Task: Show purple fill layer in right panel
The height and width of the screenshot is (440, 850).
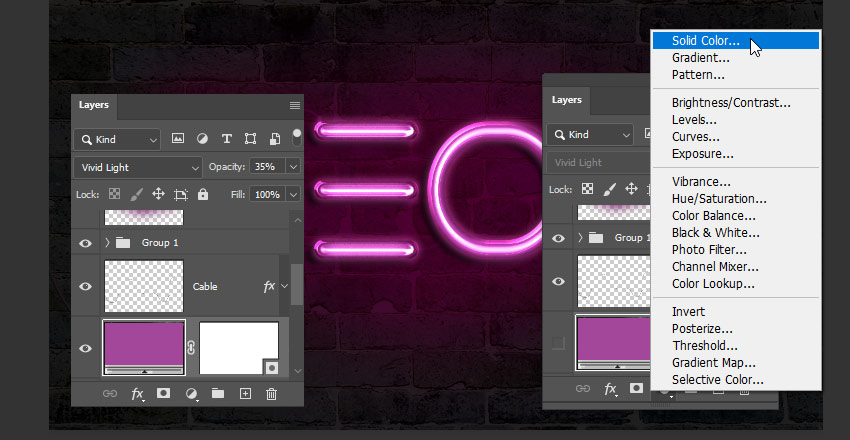Action: (x=558, y=343)
